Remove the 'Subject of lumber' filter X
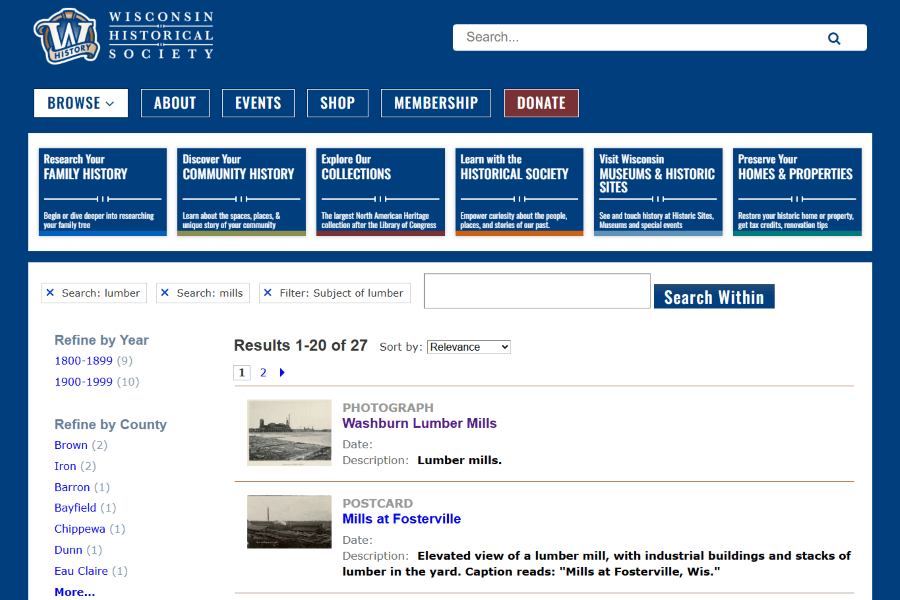Screen dimensions: 900x600 tap(267, 293)
